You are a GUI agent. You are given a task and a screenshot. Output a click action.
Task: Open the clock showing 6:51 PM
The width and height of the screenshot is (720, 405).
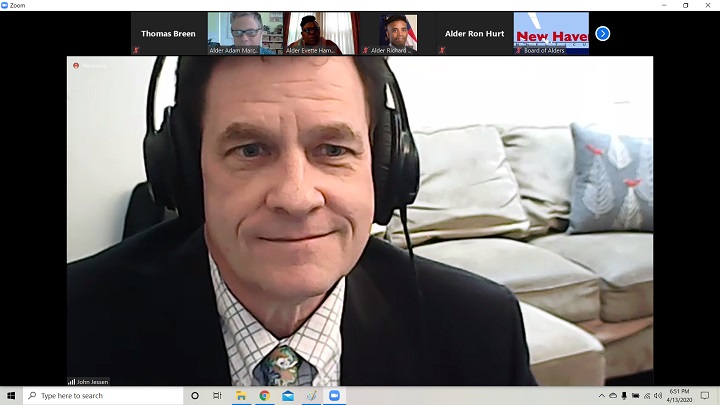[679, 395]
